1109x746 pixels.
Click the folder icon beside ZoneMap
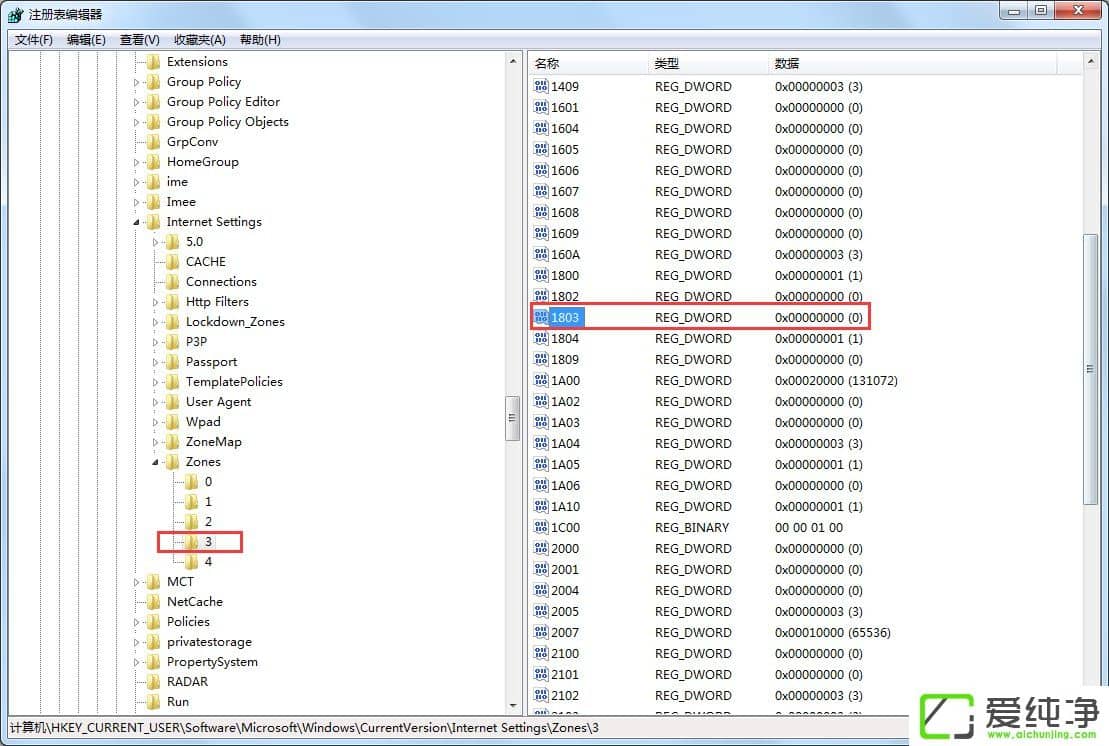click(173, 442)
